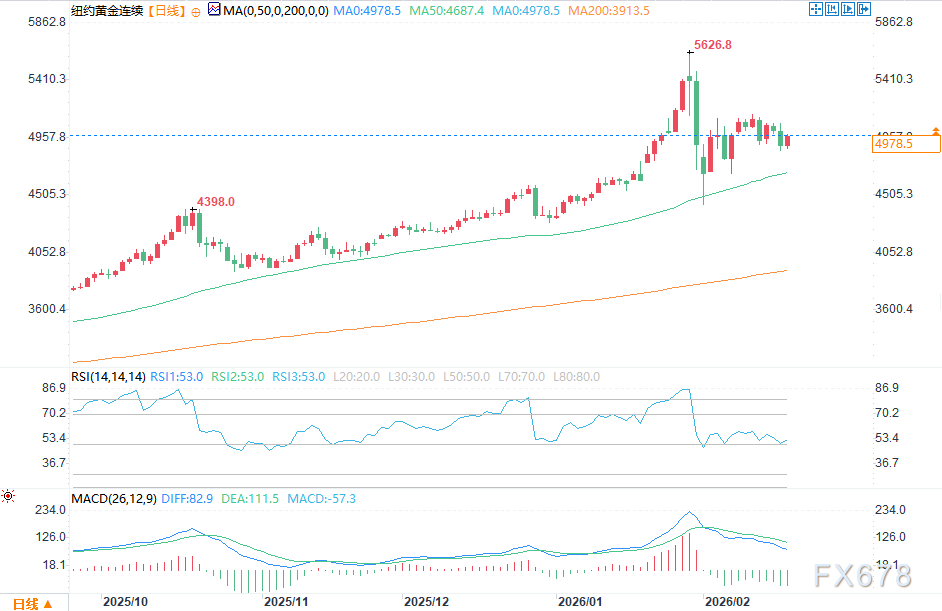
Task: Click the 2025/12 date on the time axis
Action: click(x=425, y=602)
